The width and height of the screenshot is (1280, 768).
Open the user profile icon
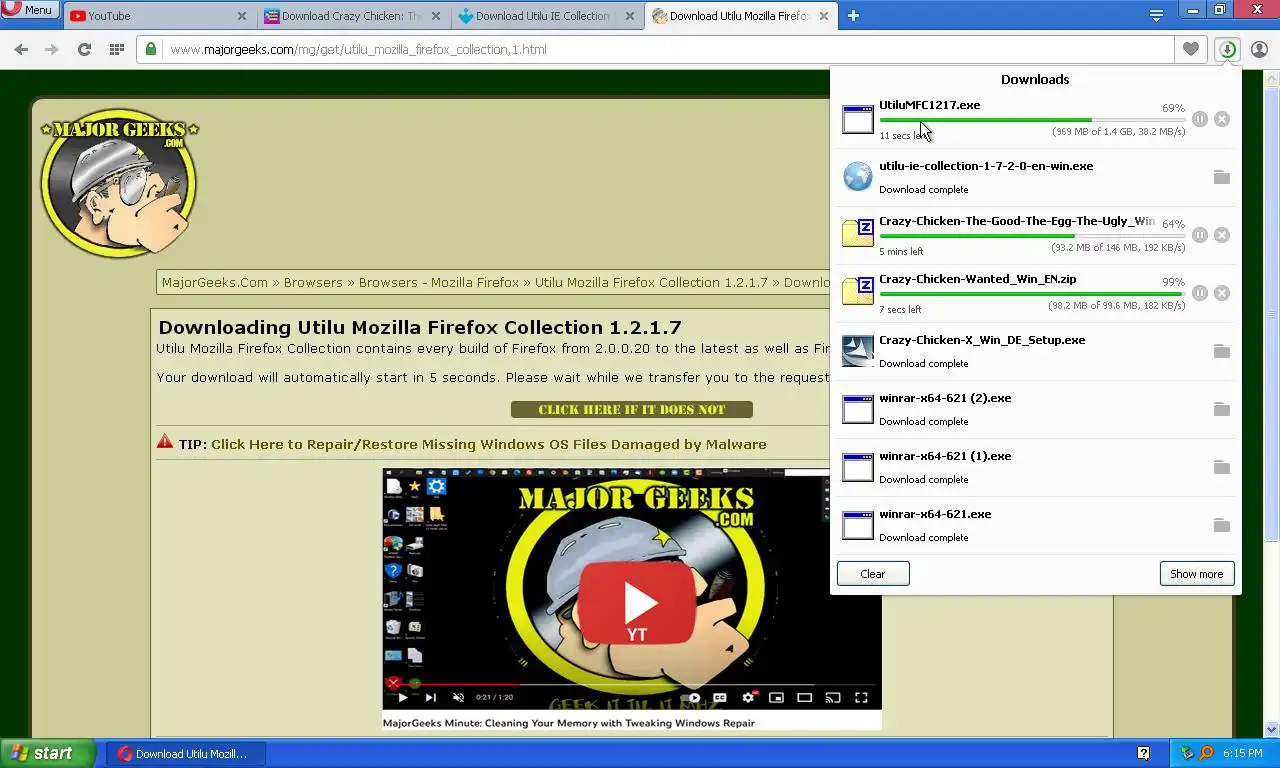[1259, 49]
